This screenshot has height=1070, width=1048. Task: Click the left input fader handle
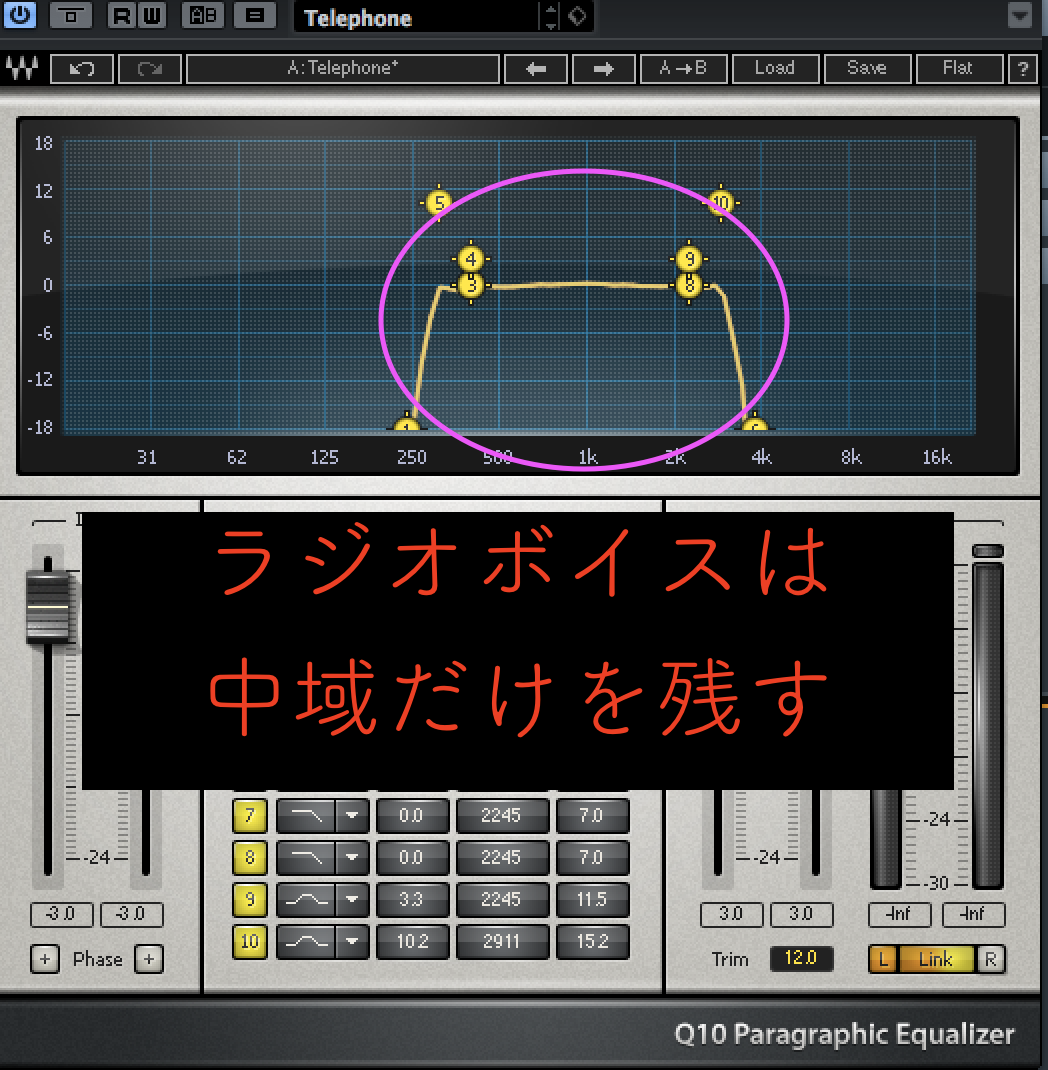(48, 606)
